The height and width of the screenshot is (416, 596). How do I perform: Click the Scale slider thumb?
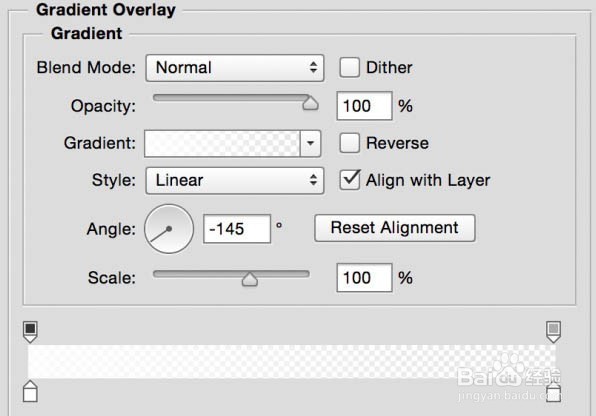250,279
